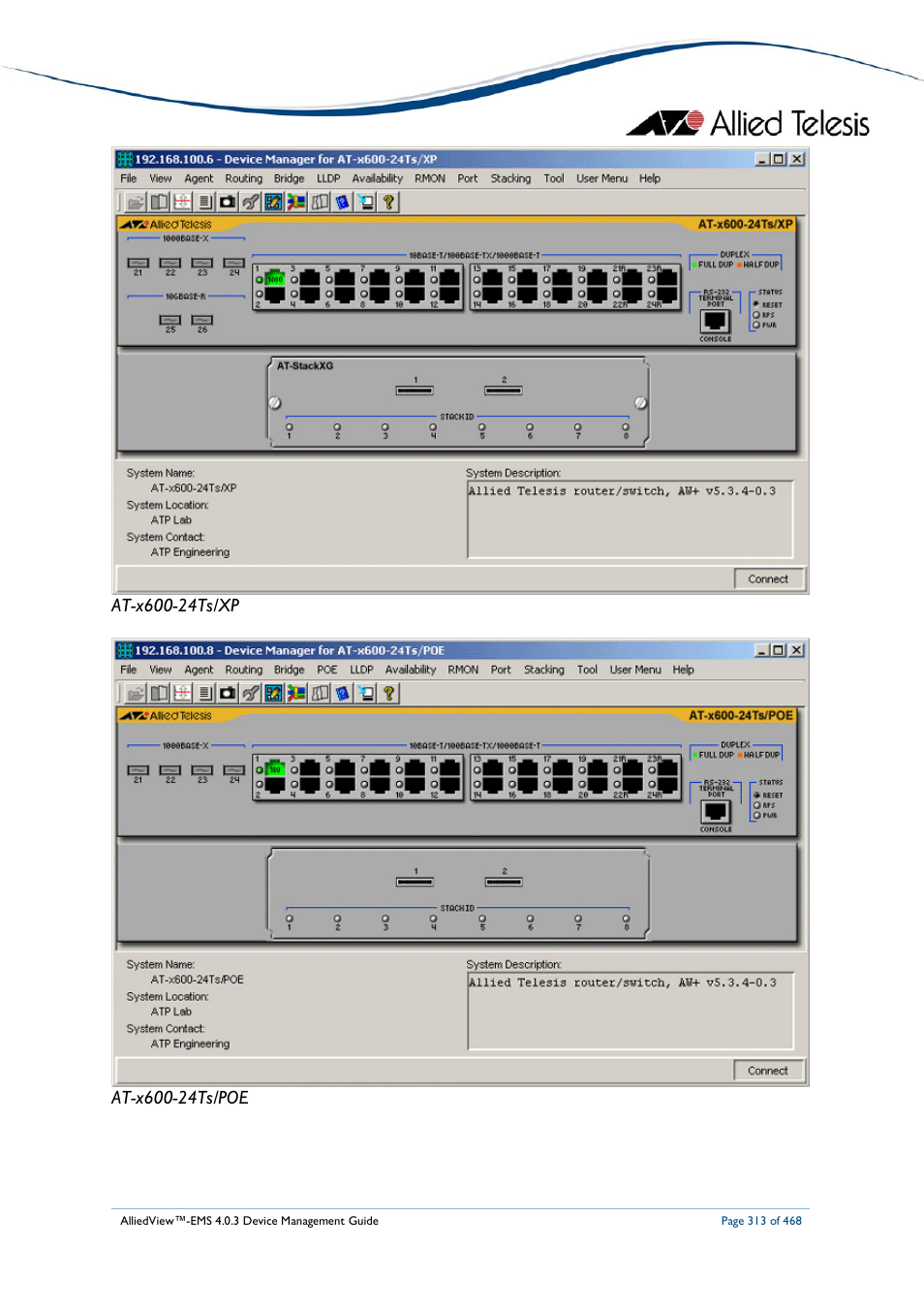
Task: Open the Stacking menu in the XP window
Action: pos(510,178)
